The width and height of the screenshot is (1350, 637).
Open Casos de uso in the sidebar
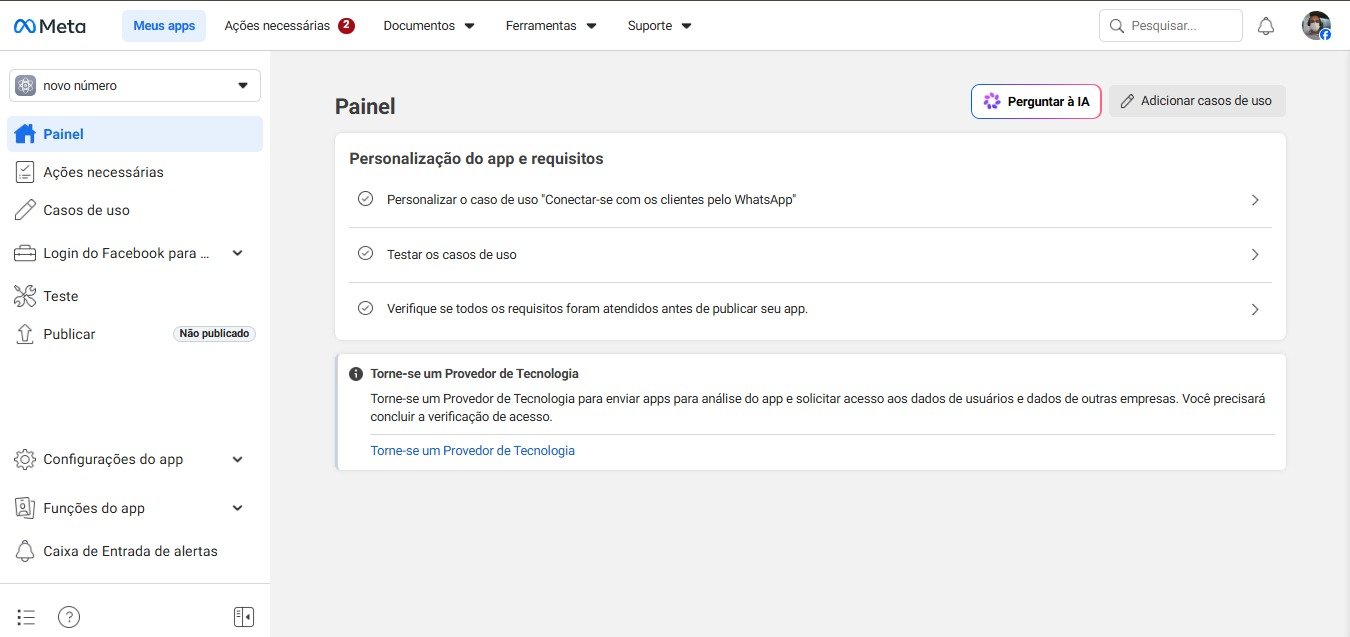(x=135, y=210)
